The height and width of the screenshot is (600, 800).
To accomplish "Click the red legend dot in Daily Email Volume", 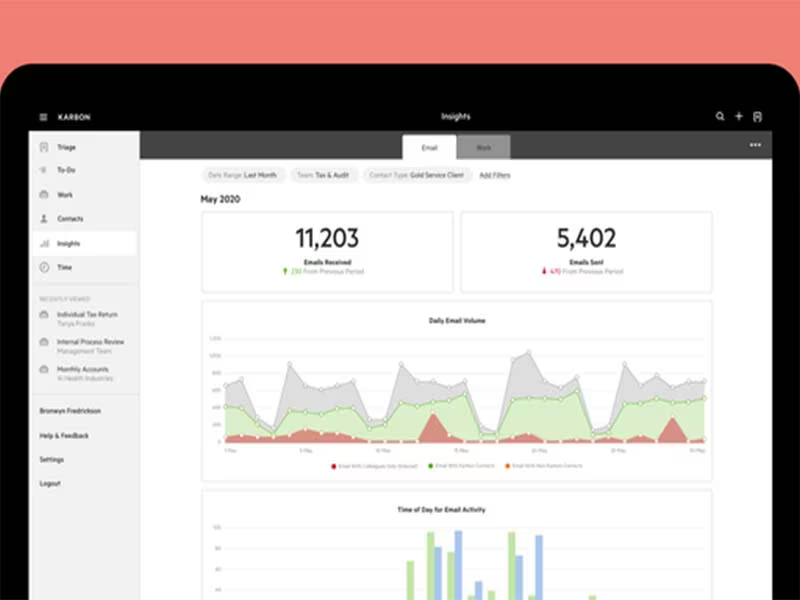I will click(x=334, y=466).
